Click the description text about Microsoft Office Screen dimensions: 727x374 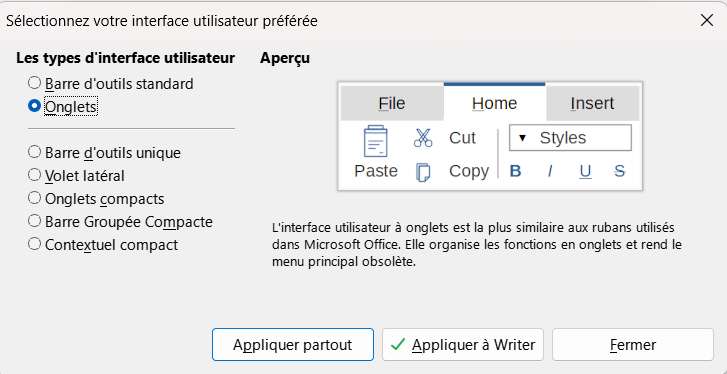click(477, 246)
